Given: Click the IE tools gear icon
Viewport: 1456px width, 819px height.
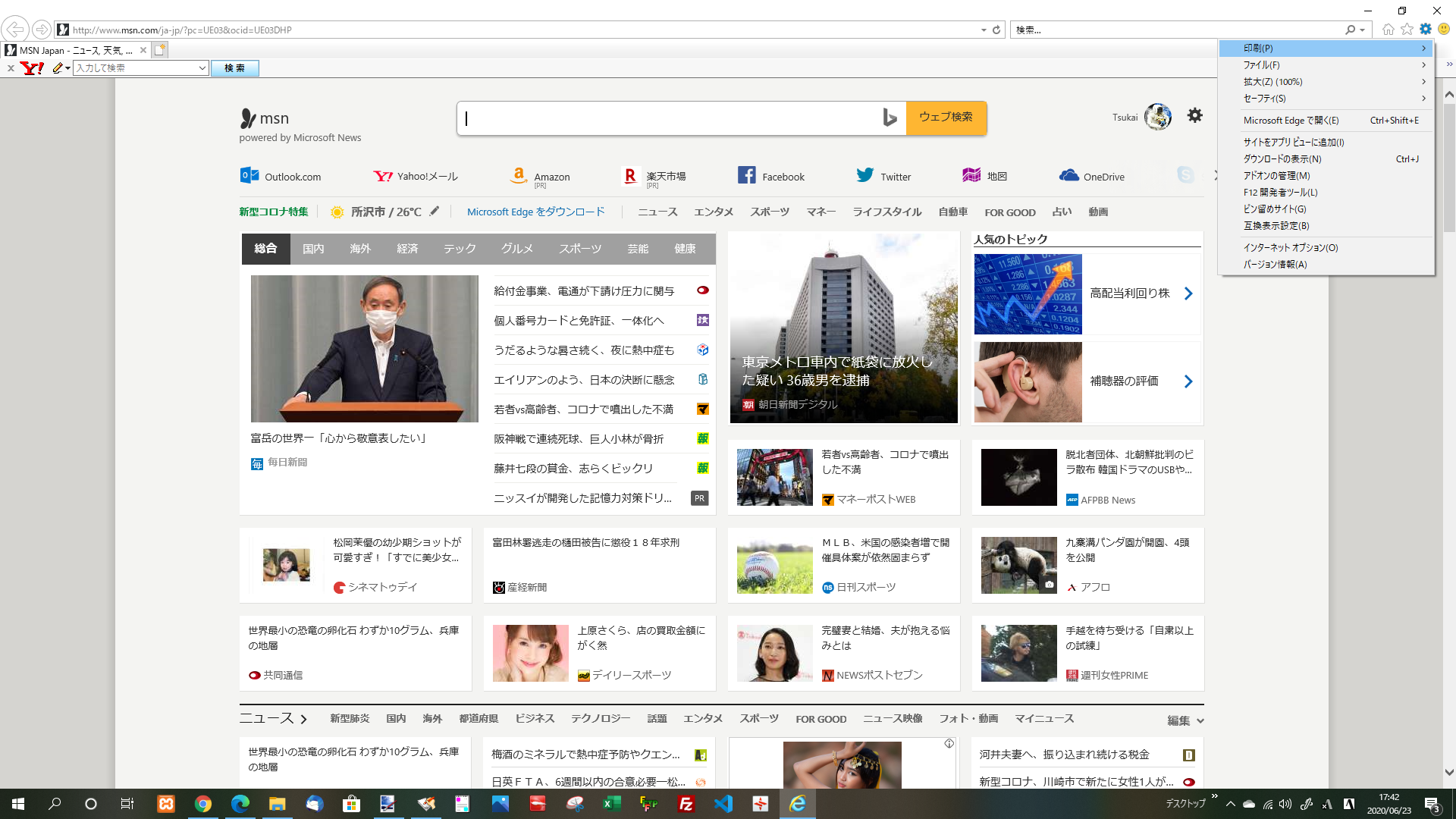Looking at the screenshot, I should (1426, 29).
